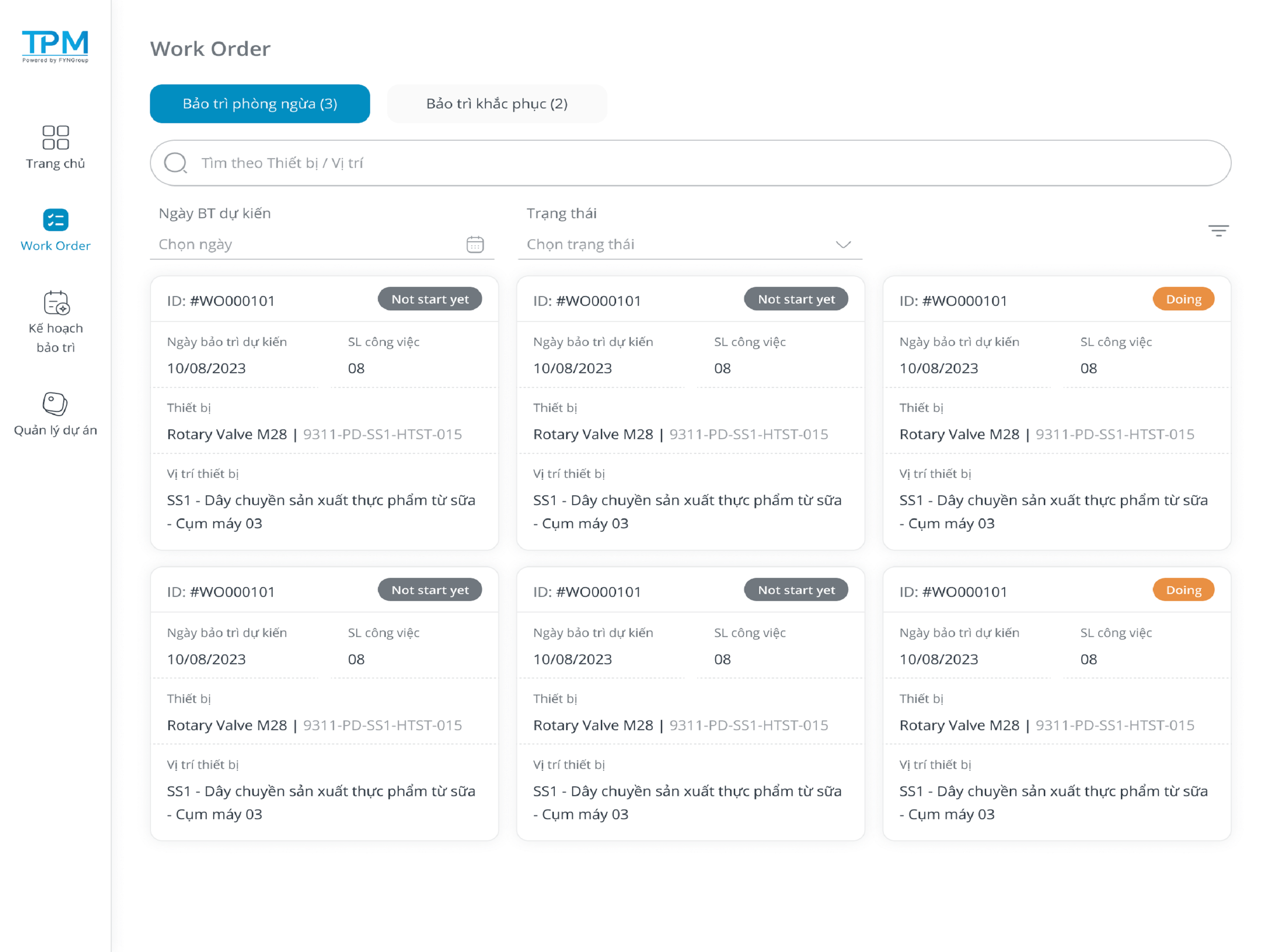The height and width of the screenshot is (952, 1270).
Task: Click Not start yet badge on bottom-left card
Action: (430, 590)
